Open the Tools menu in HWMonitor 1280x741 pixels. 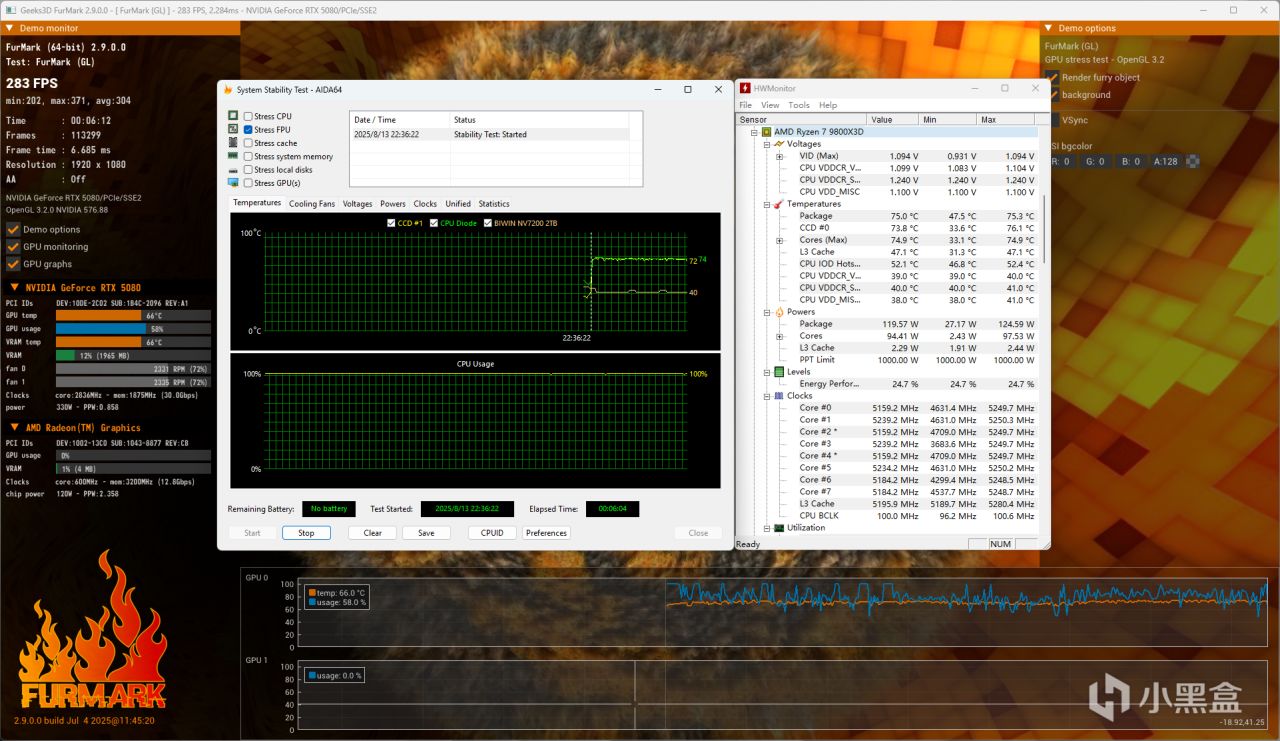799,105
